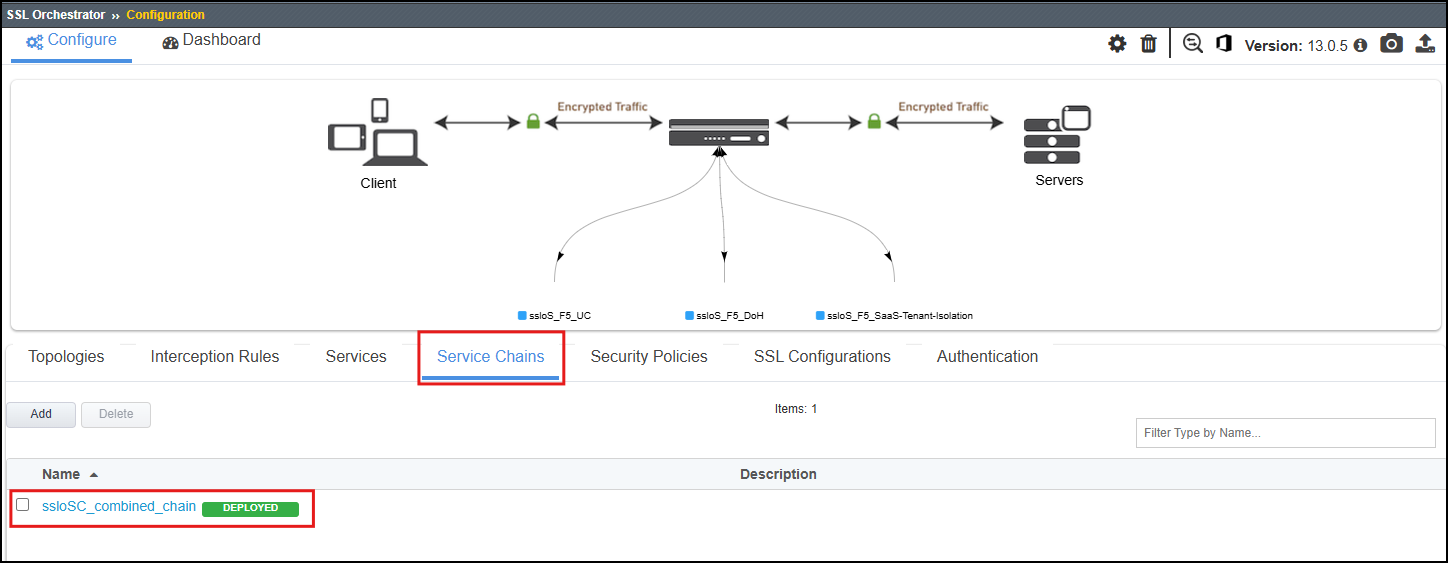Click the ssloS_F5_DoH service label
This screenshot has height=563, width=1448.
coord(730,316)
